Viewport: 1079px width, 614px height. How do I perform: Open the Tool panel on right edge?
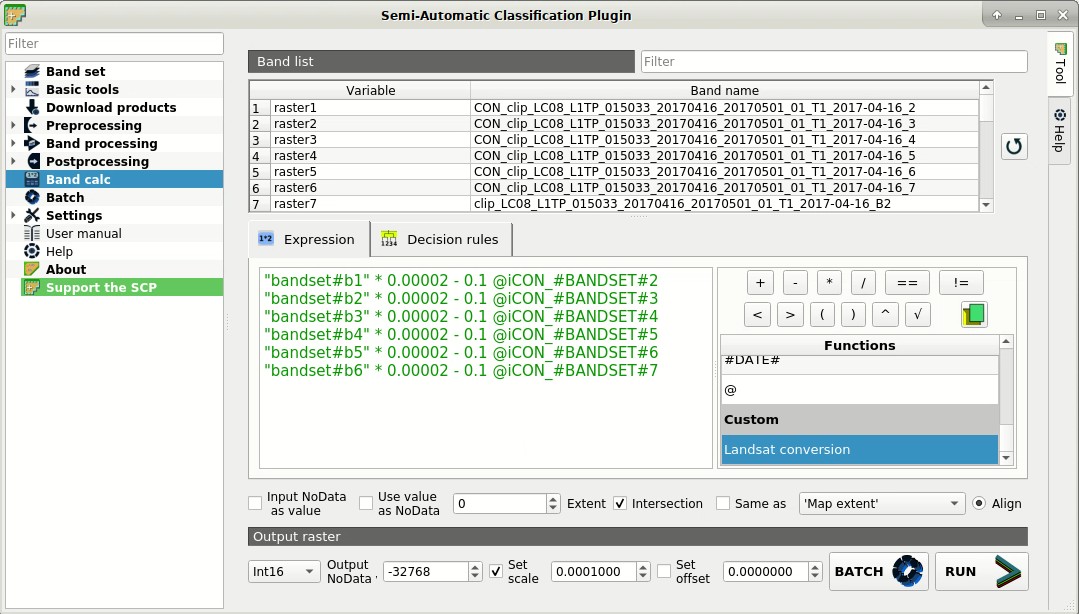[x=1060, y=65]
